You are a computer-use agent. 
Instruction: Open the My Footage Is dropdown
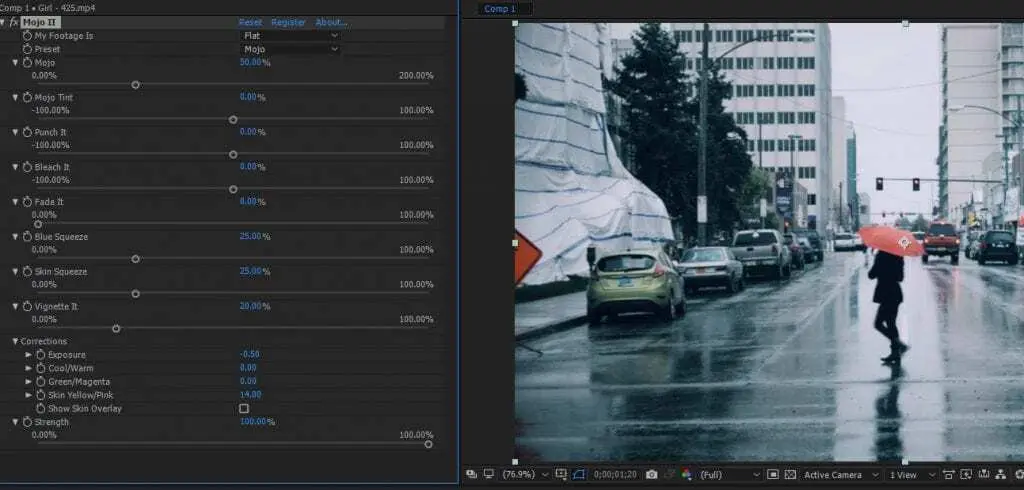click(290, 36)
